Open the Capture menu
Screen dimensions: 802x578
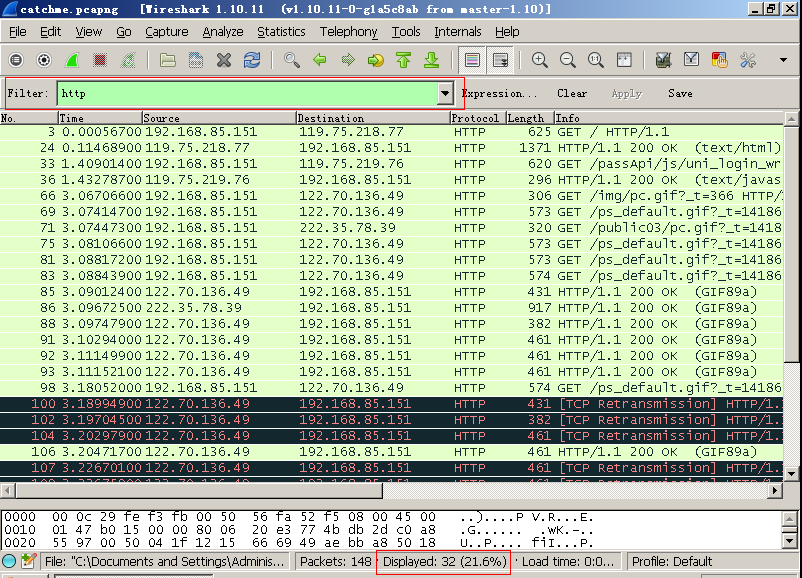(x=167, y=32)
